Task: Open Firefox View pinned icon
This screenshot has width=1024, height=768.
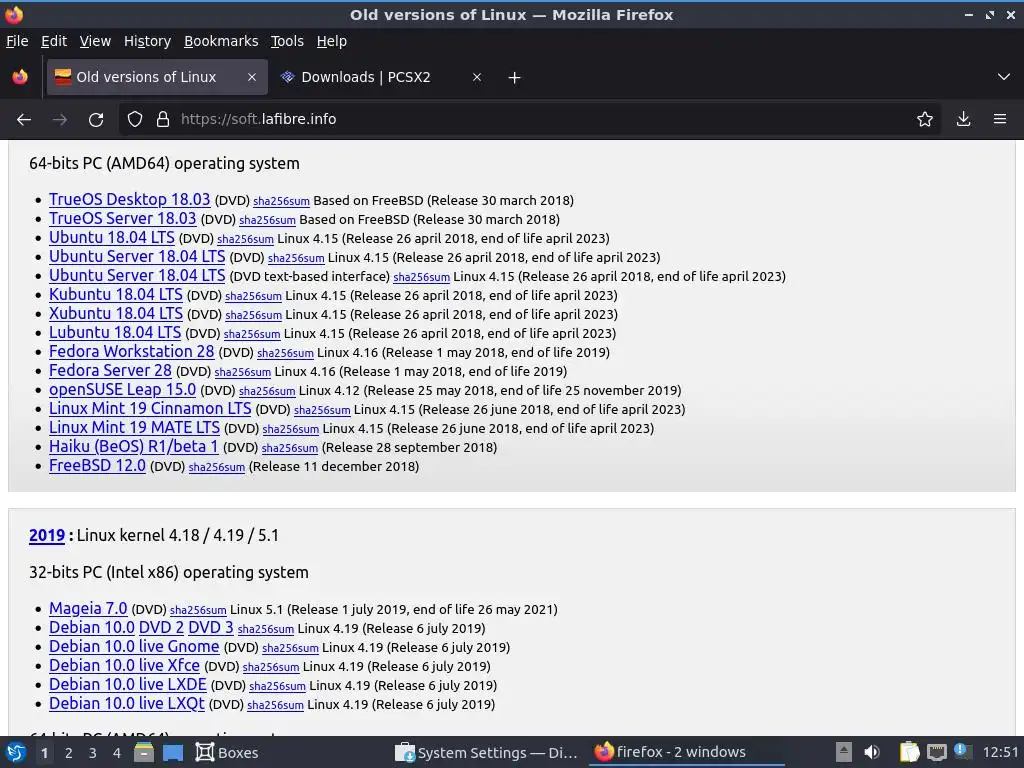Action: click(x=20, y=77)
